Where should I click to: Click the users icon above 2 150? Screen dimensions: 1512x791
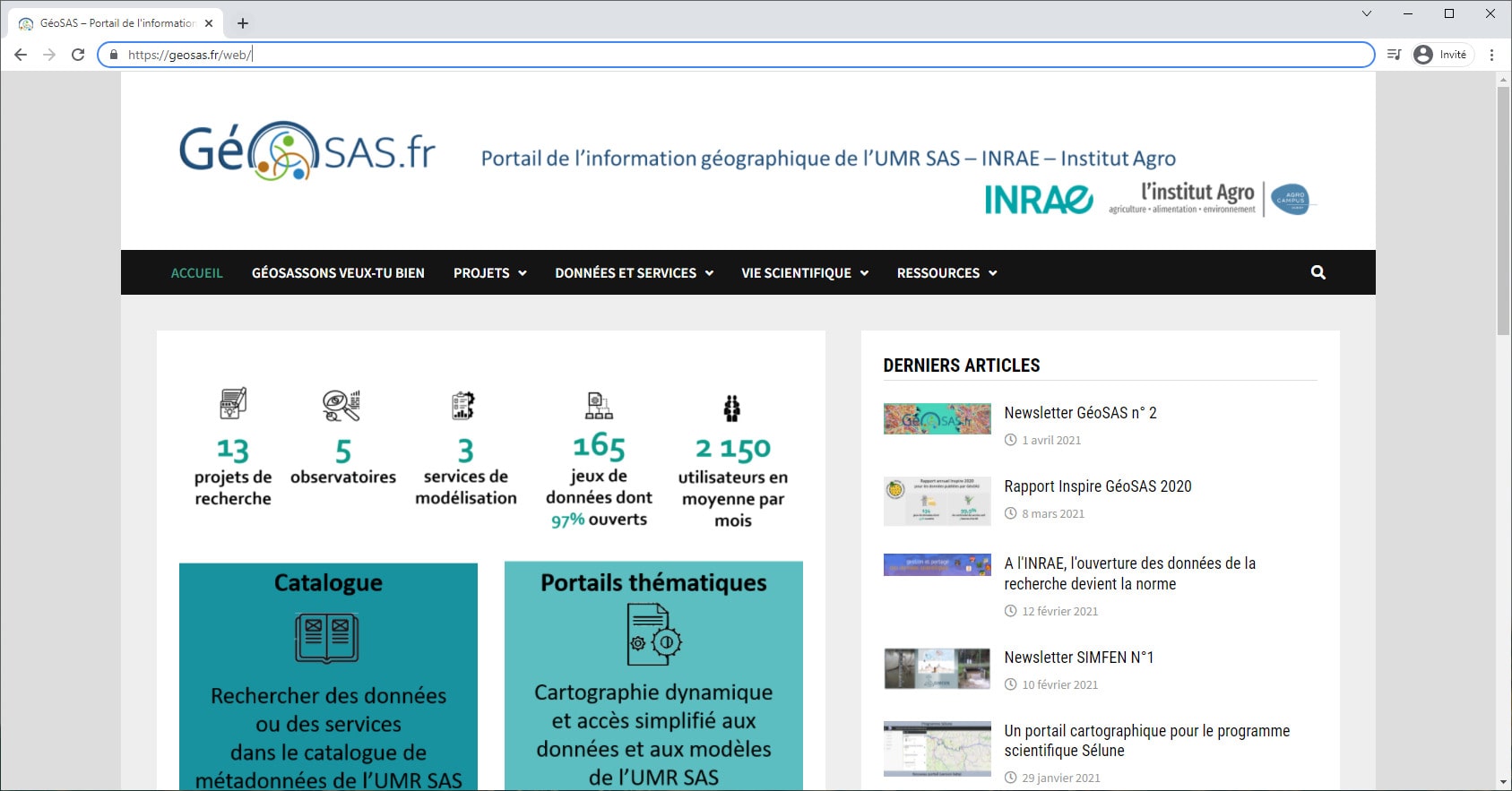[732, 408]
